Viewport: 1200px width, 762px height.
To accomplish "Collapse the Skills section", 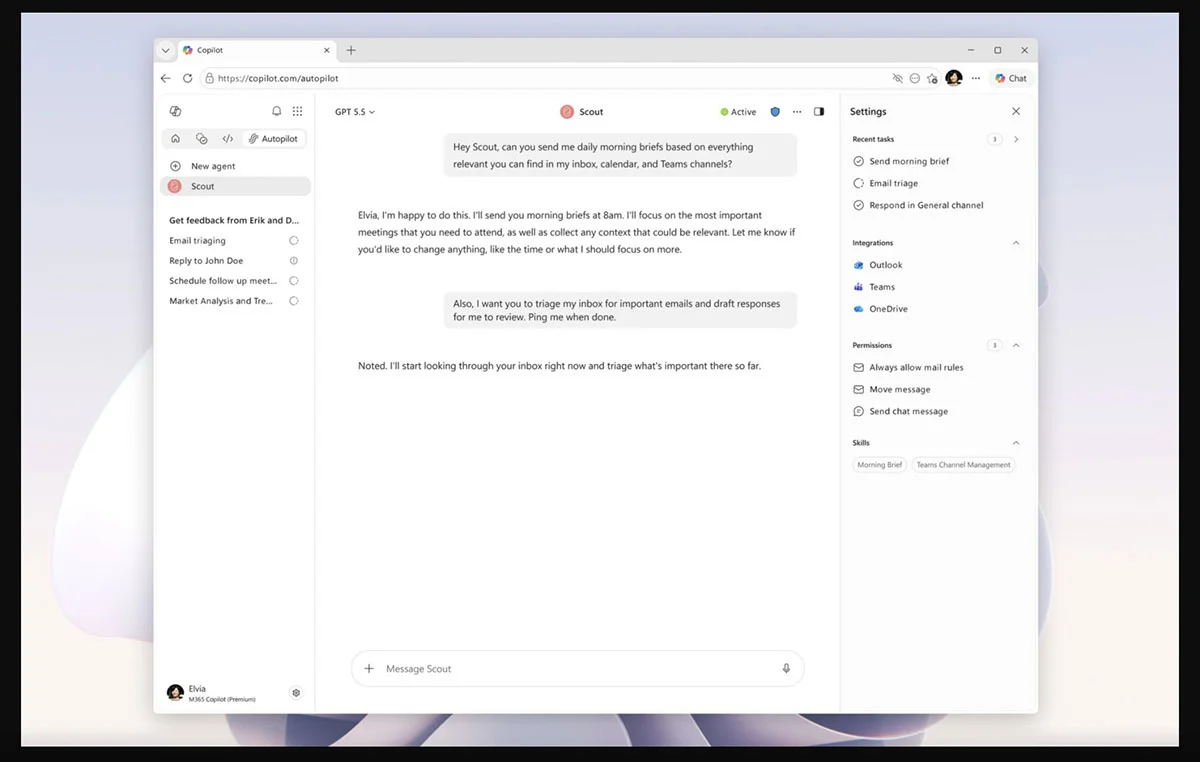I will tap(1016, 442).
